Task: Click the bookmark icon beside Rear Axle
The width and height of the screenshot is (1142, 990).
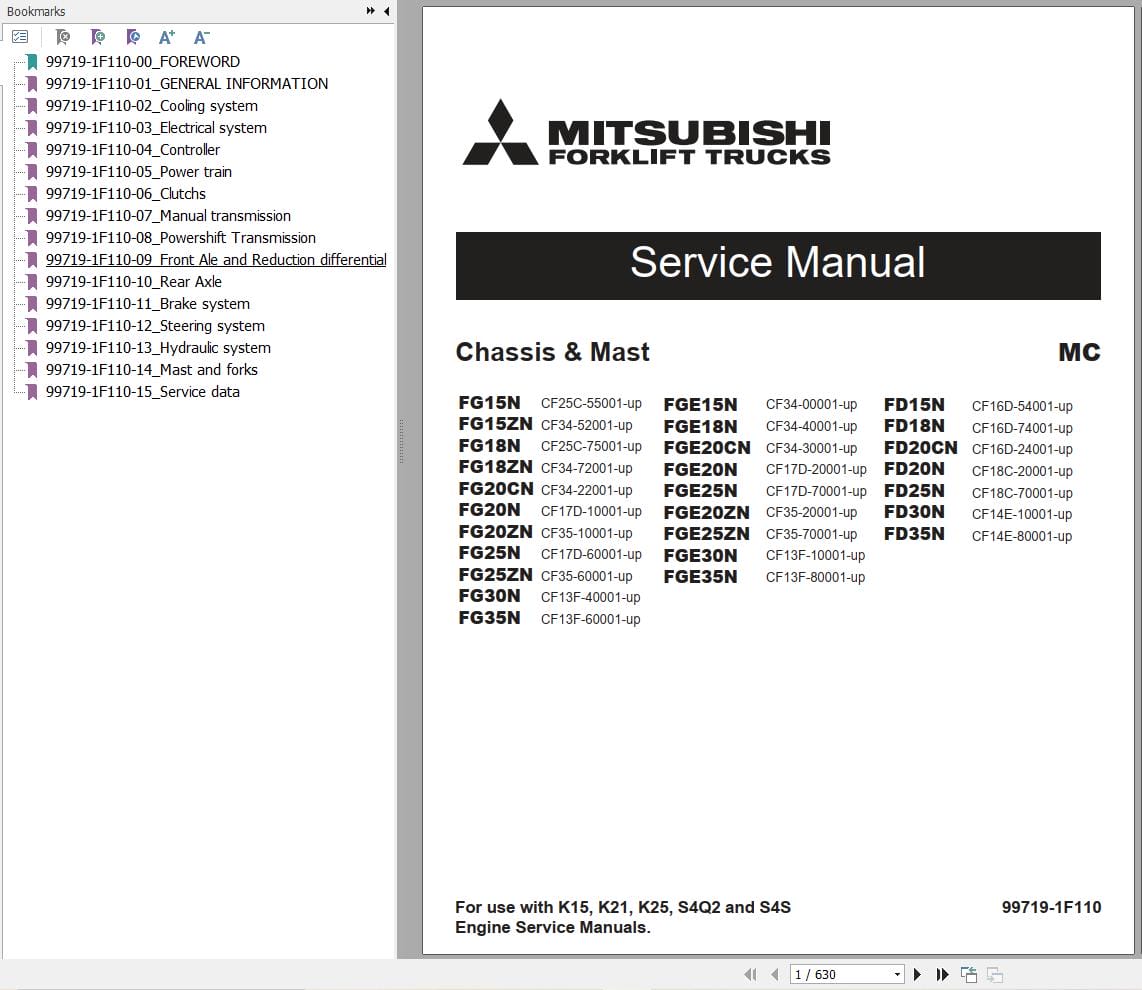Action: 32,281
